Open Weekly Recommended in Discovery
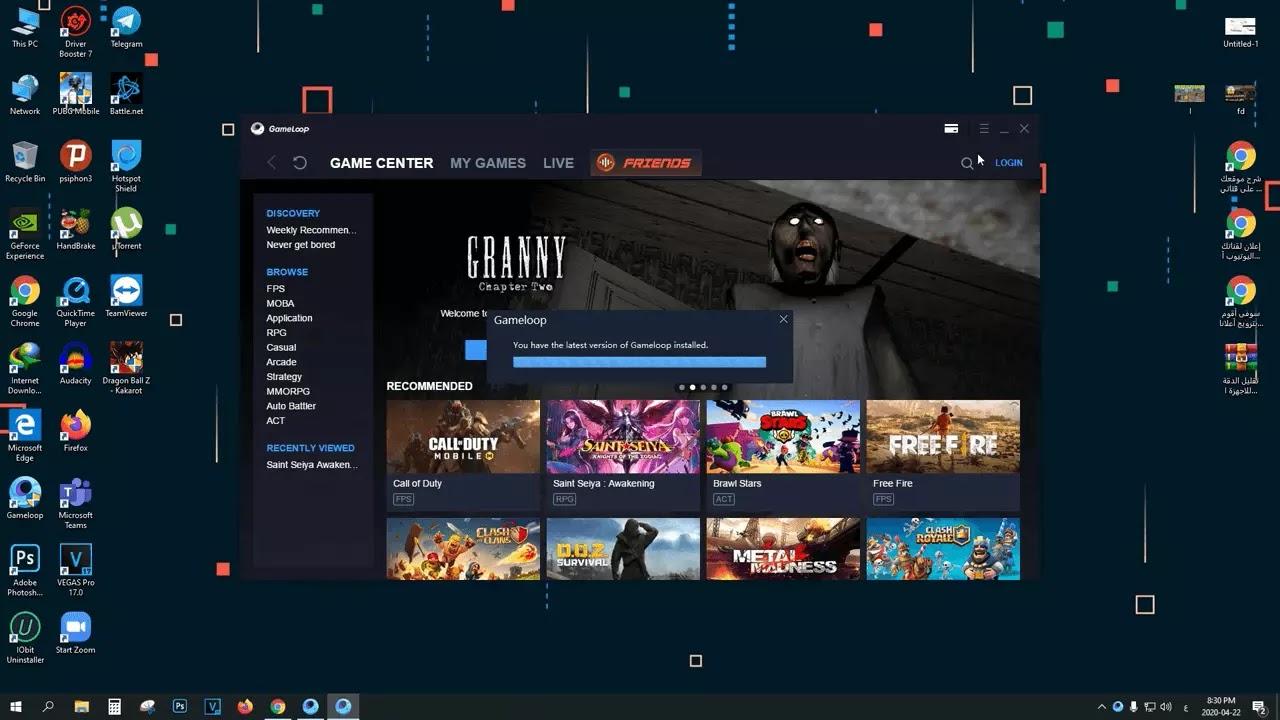This screenshot has width=1280, height=720. click(311, 230)
